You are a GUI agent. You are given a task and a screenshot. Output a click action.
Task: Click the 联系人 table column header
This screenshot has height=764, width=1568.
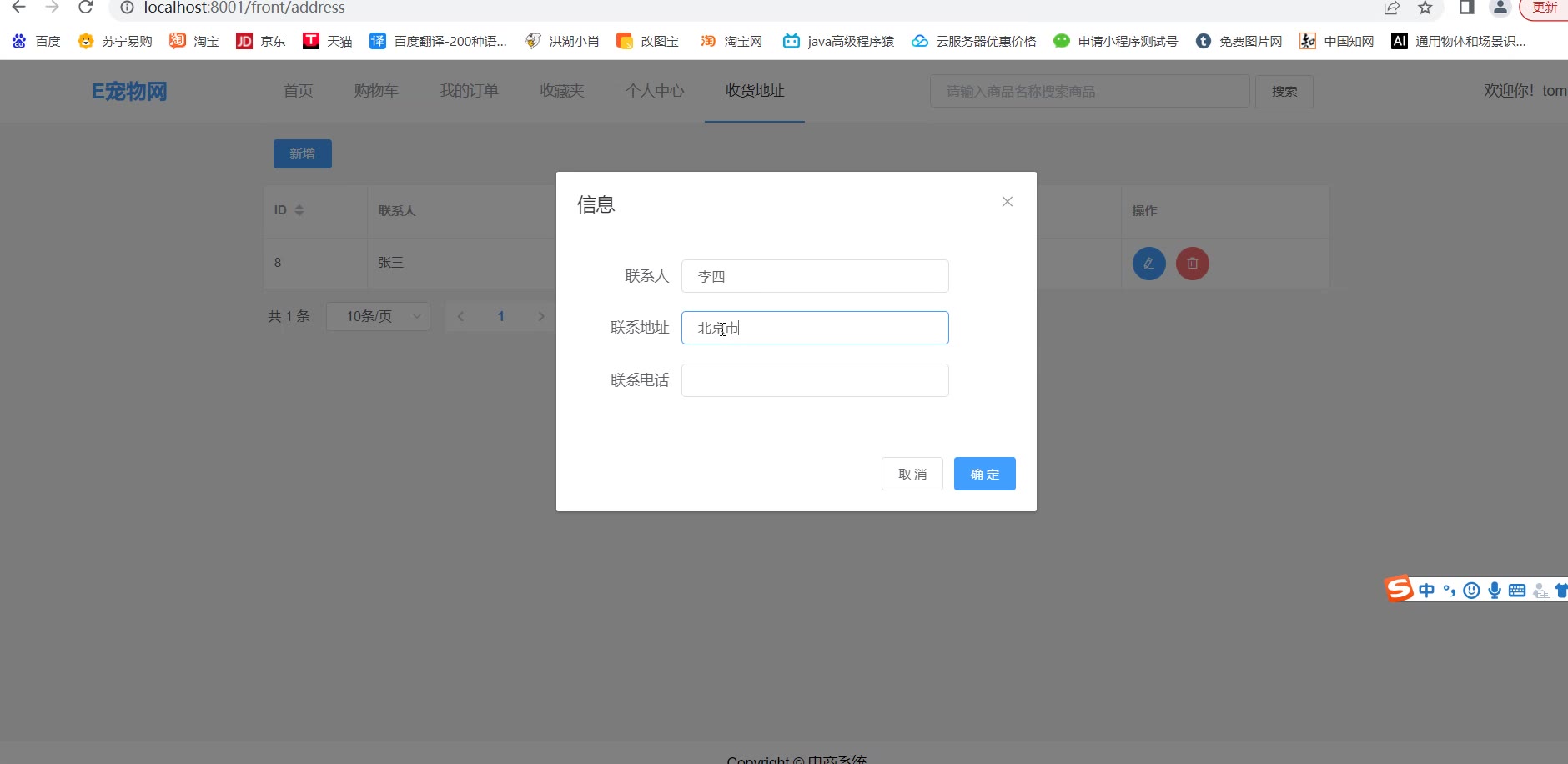[397, 210]
